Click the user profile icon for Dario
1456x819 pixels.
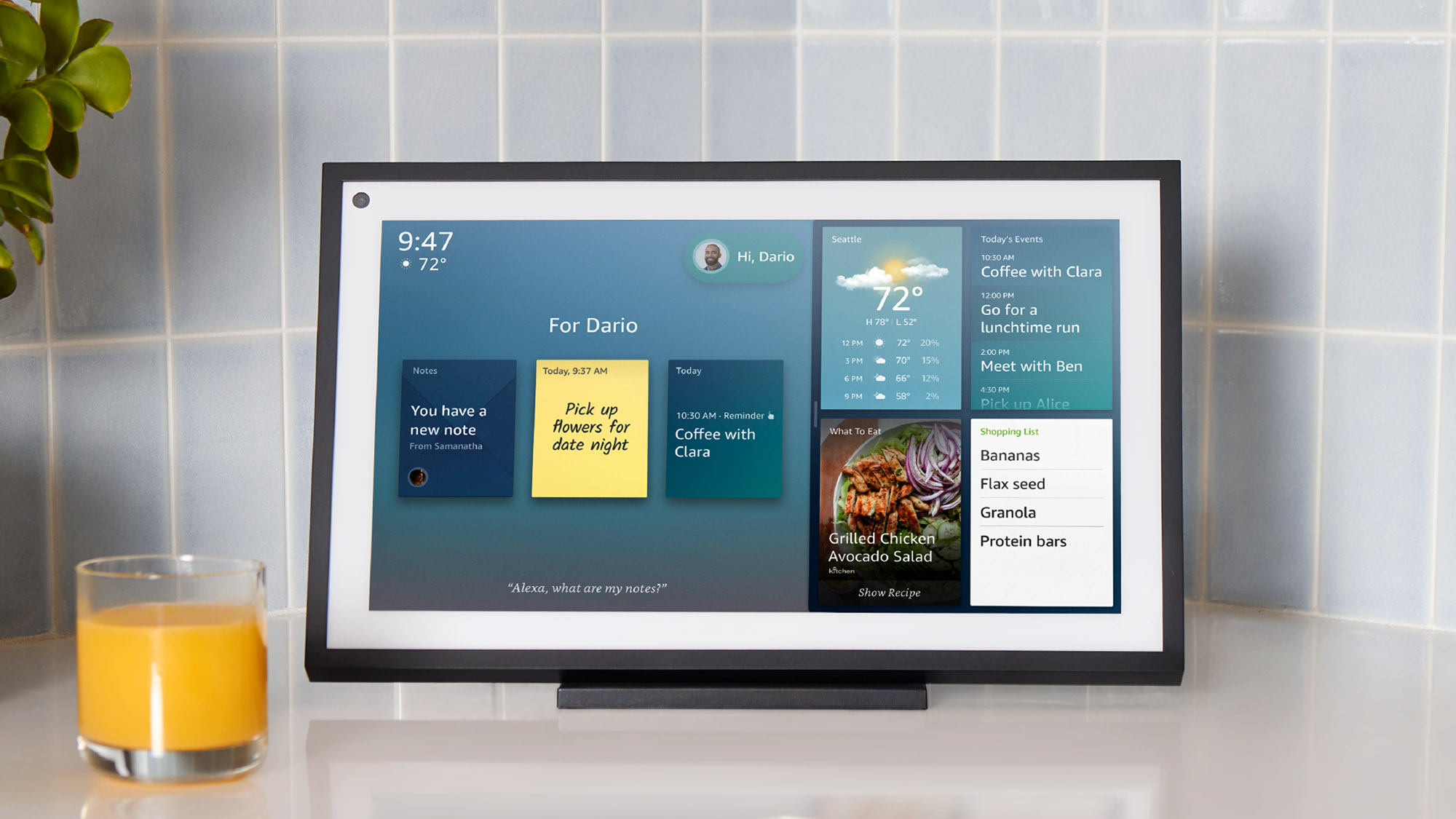click(x=709, y=255)
